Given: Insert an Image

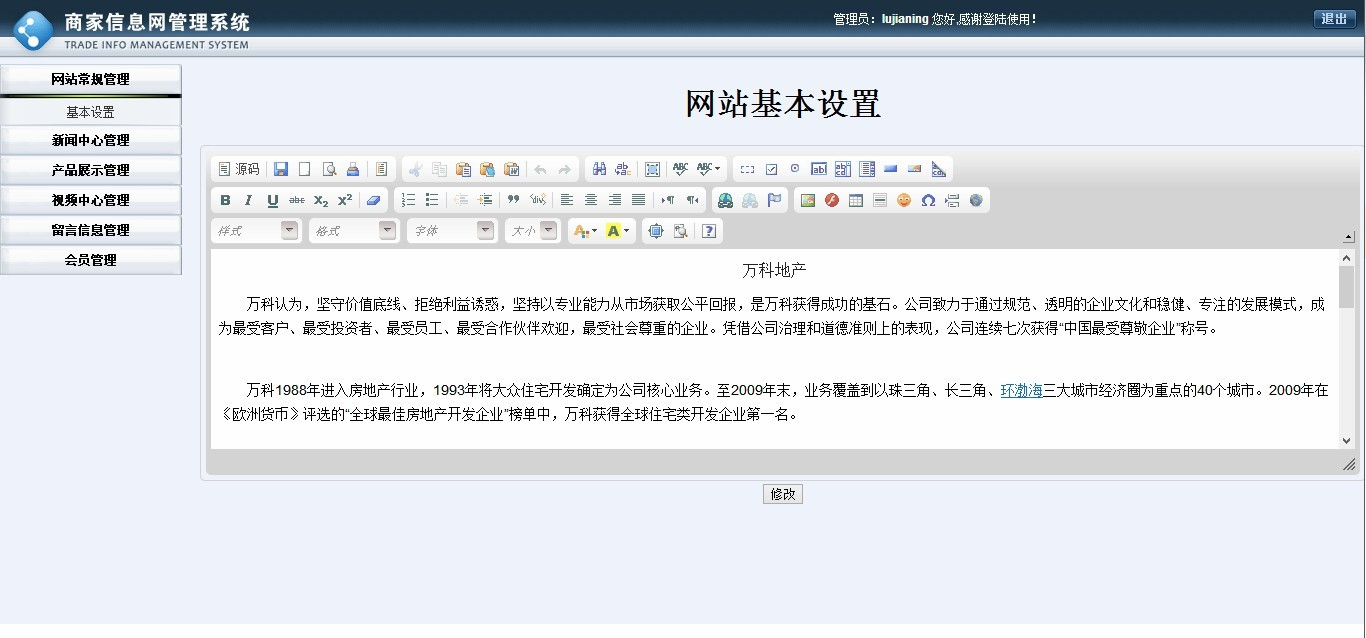Looking at the screenshot, I should (x=808, y=200).
